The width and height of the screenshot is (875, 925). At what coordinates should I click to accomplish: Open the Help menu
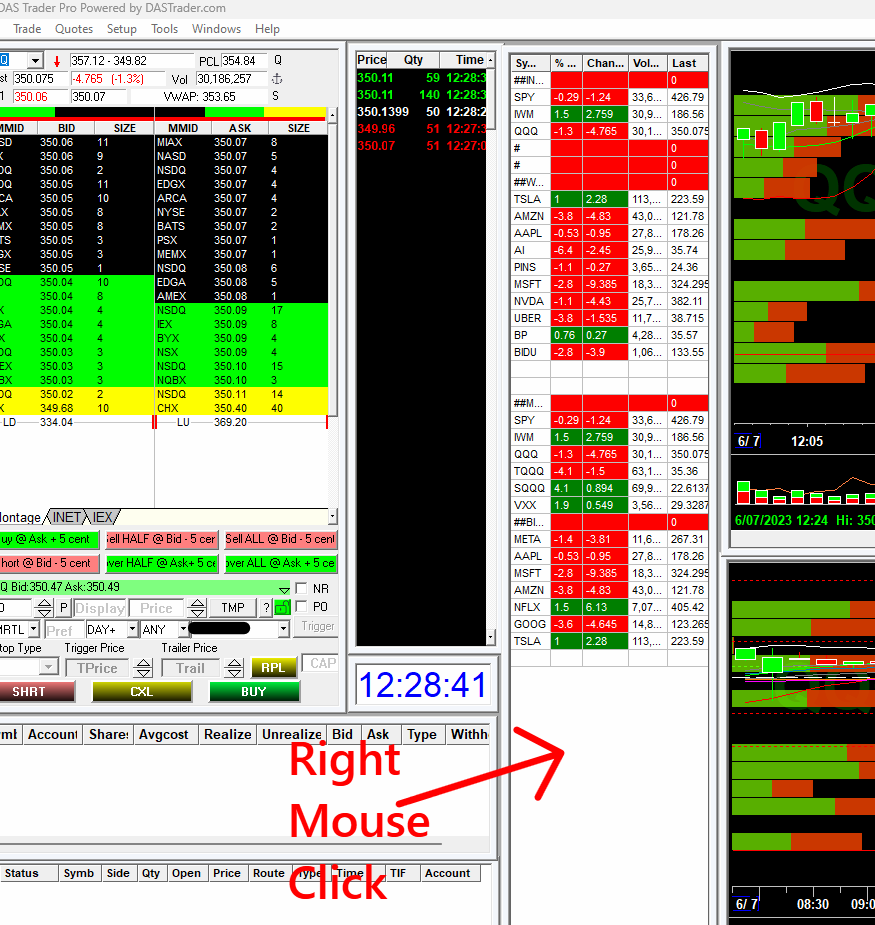[x=267, y=29]
